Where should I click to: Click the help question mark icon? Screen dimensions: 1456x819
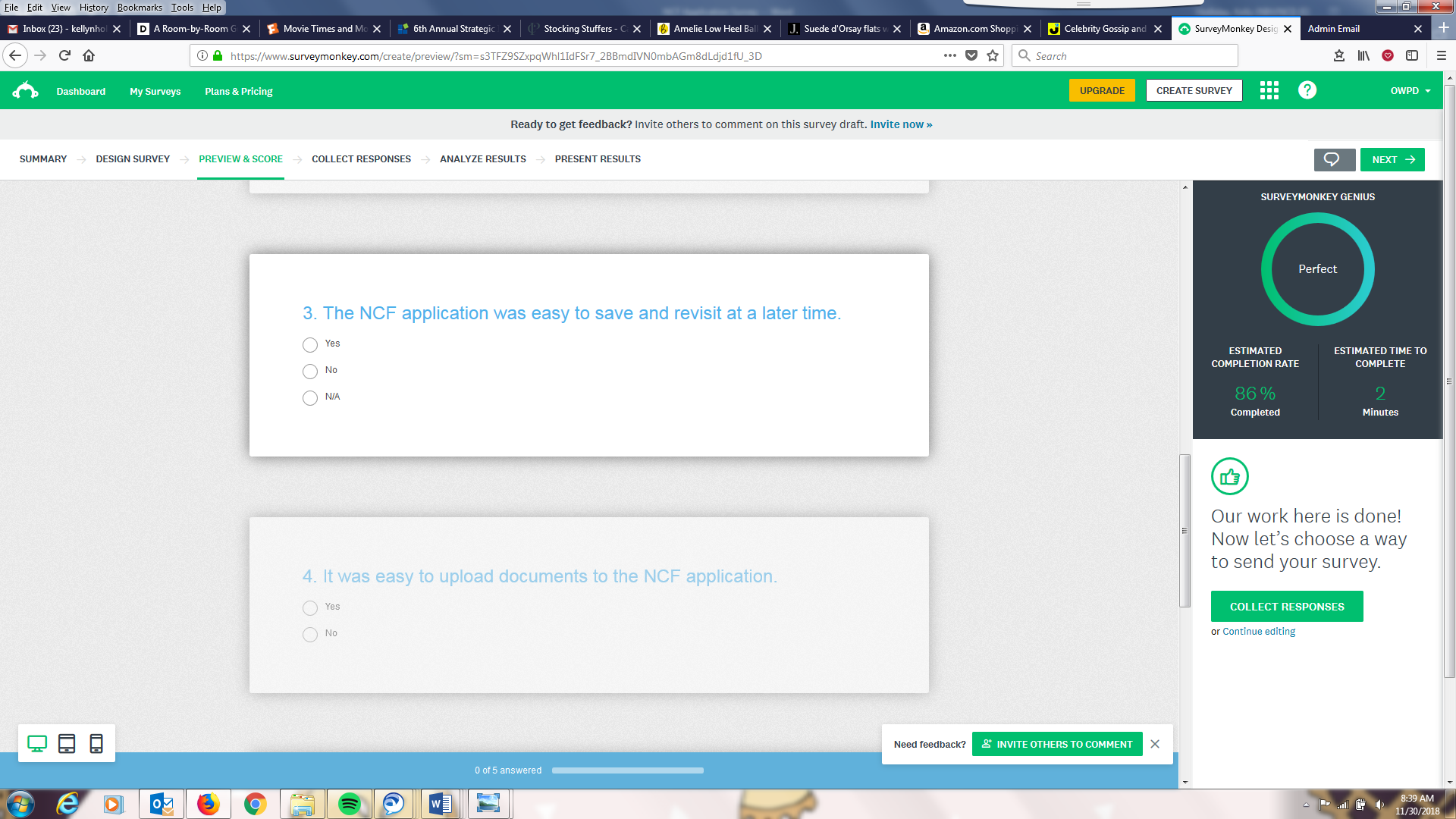click(1307, 91)
